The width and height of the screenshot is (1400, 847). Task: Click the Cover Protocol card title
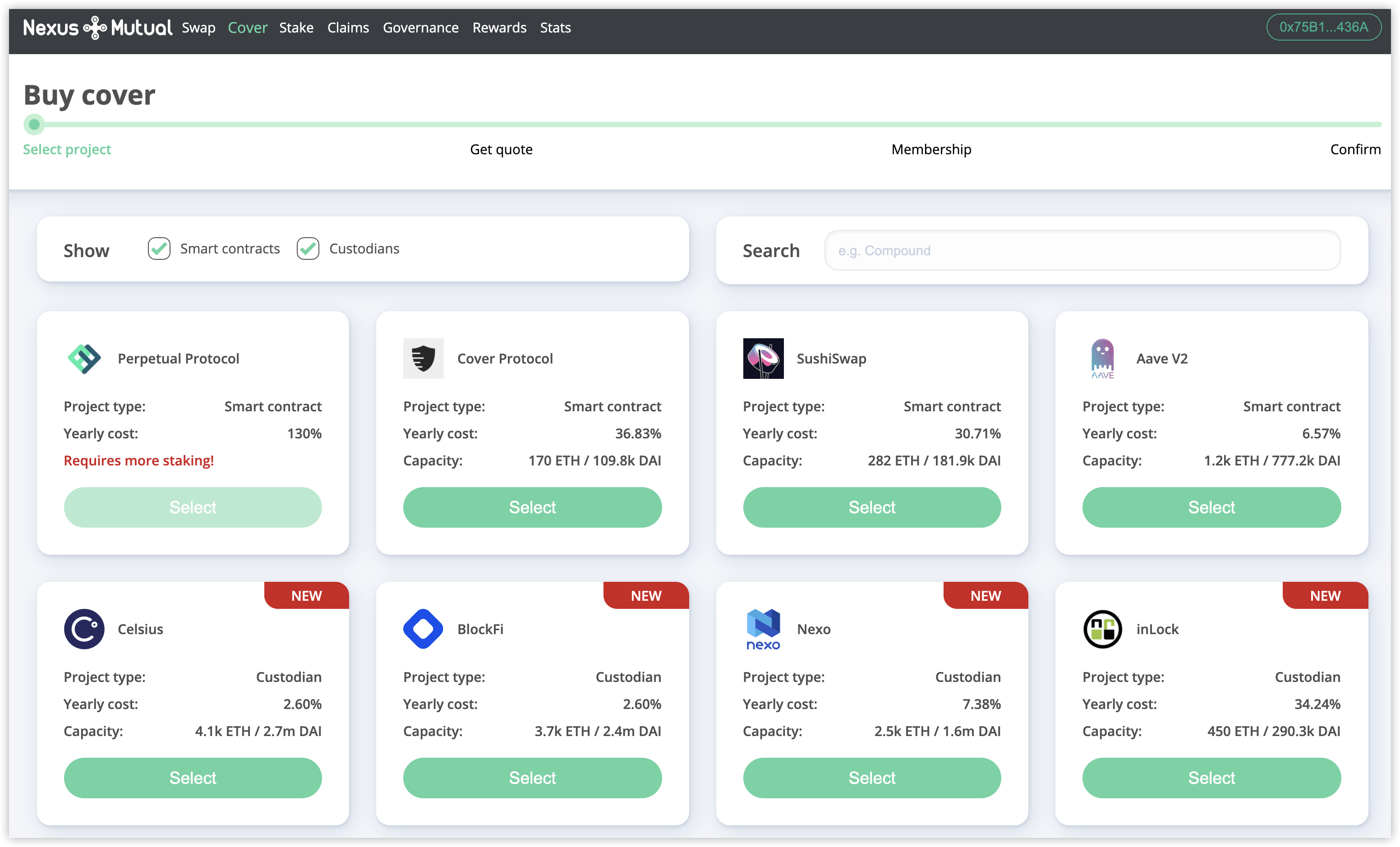pyautogui.click(x=505, y=359)
